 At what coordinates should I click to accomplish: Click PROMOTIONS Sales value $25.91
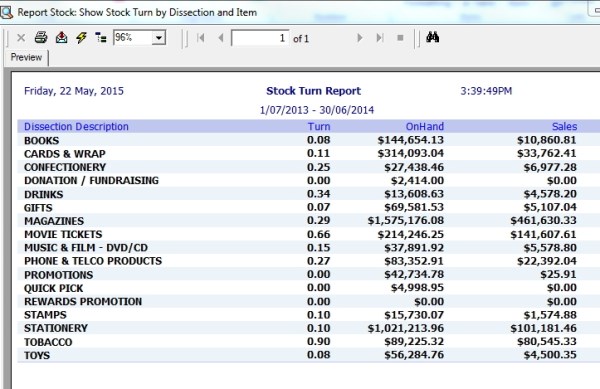559,274
